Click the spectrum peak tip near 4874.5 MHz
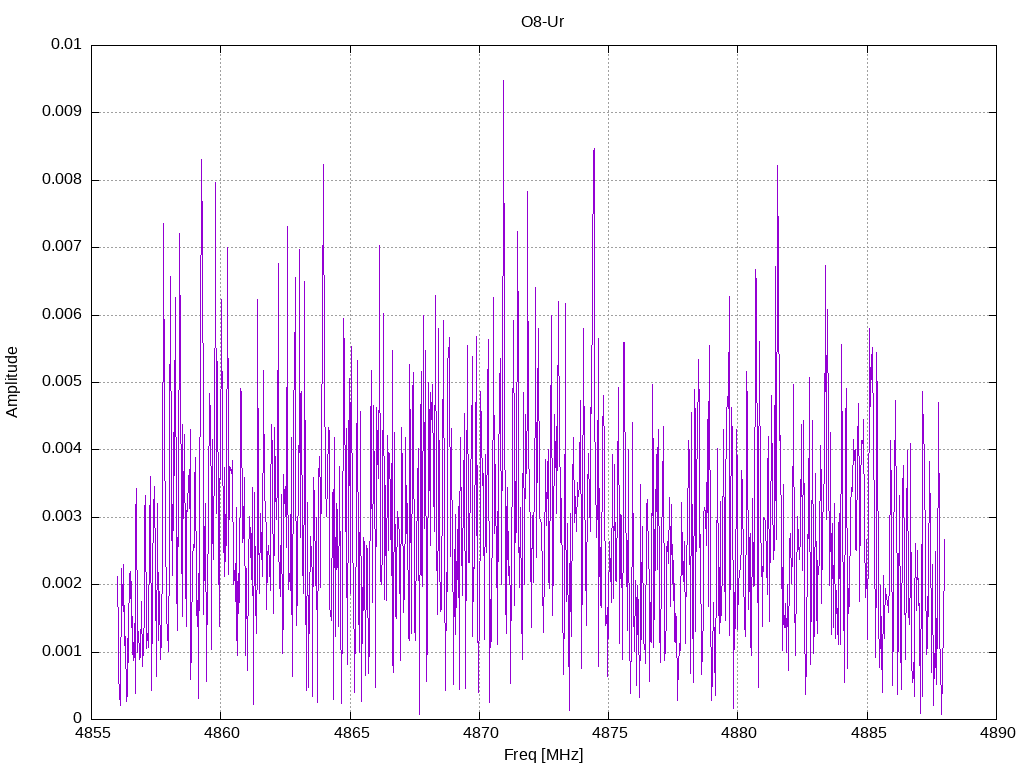 [x=594, y=150]
